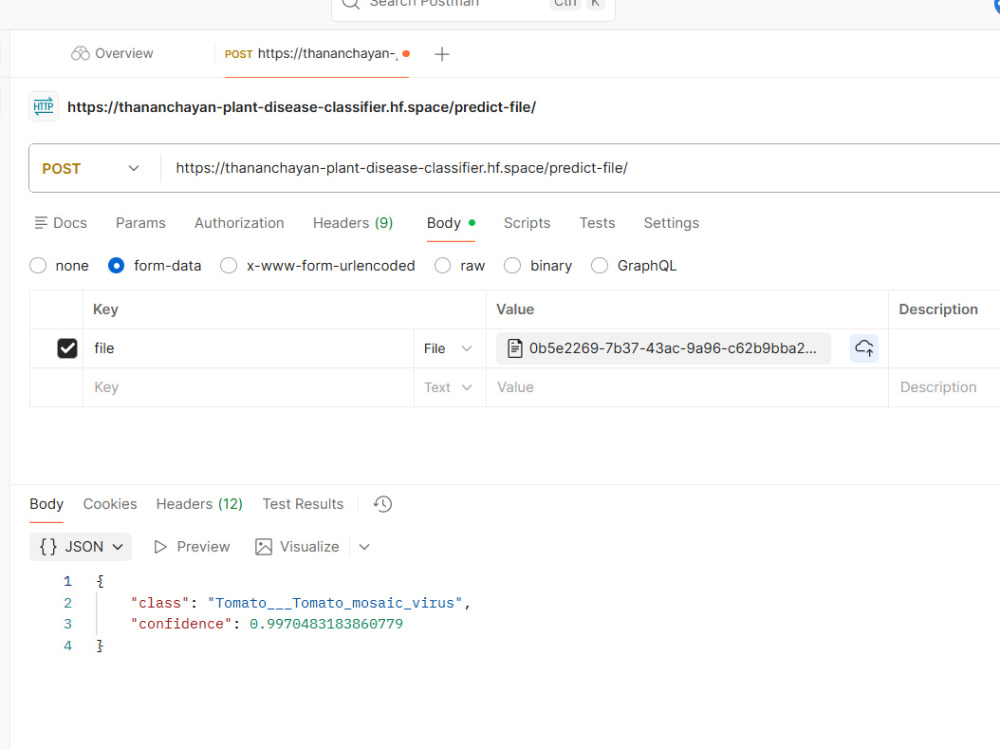Open the response Headers (12) tab
This screenshot has height=750, width=1000.
(200, 504)
